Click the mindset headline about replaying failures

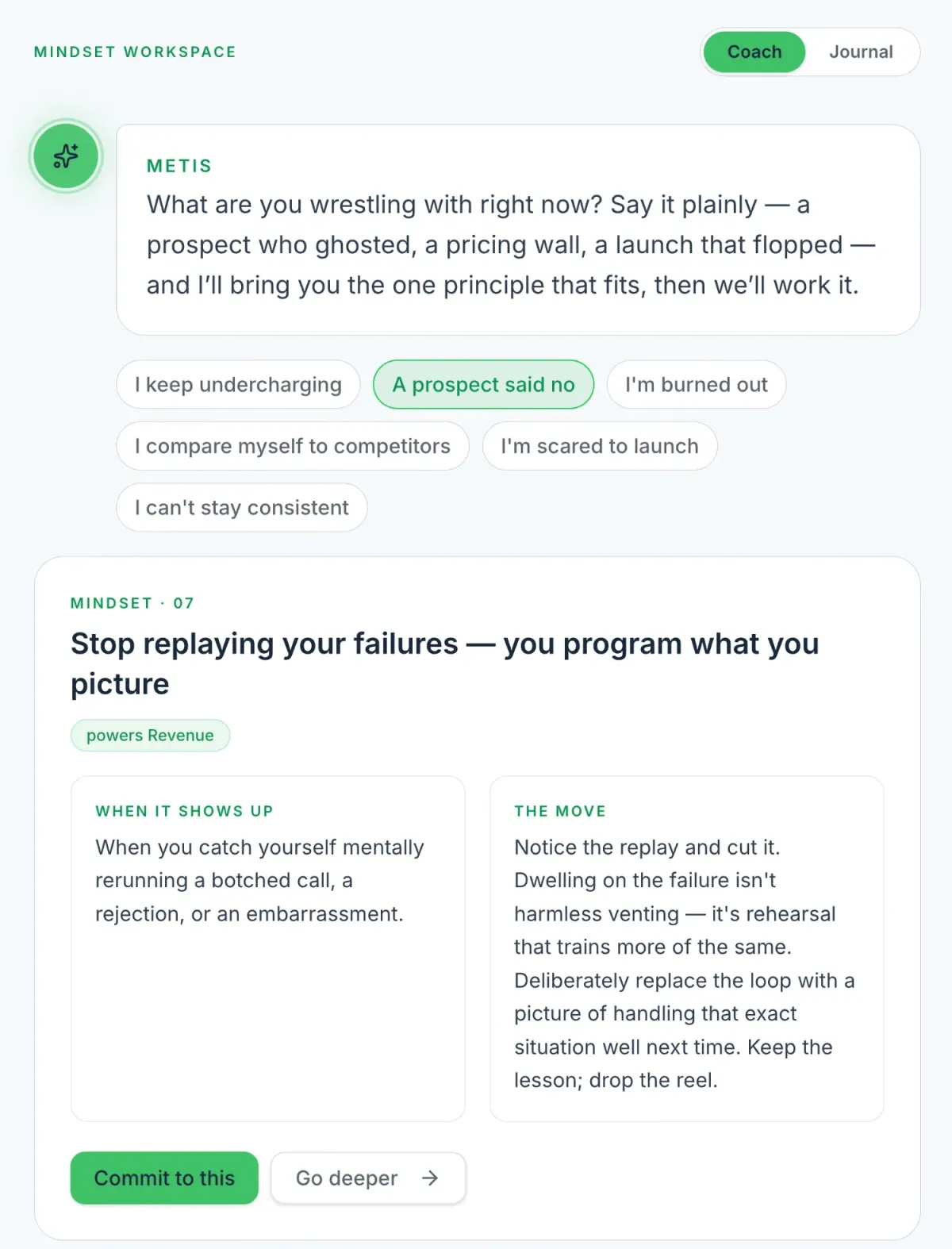click(x=444, y=664)
